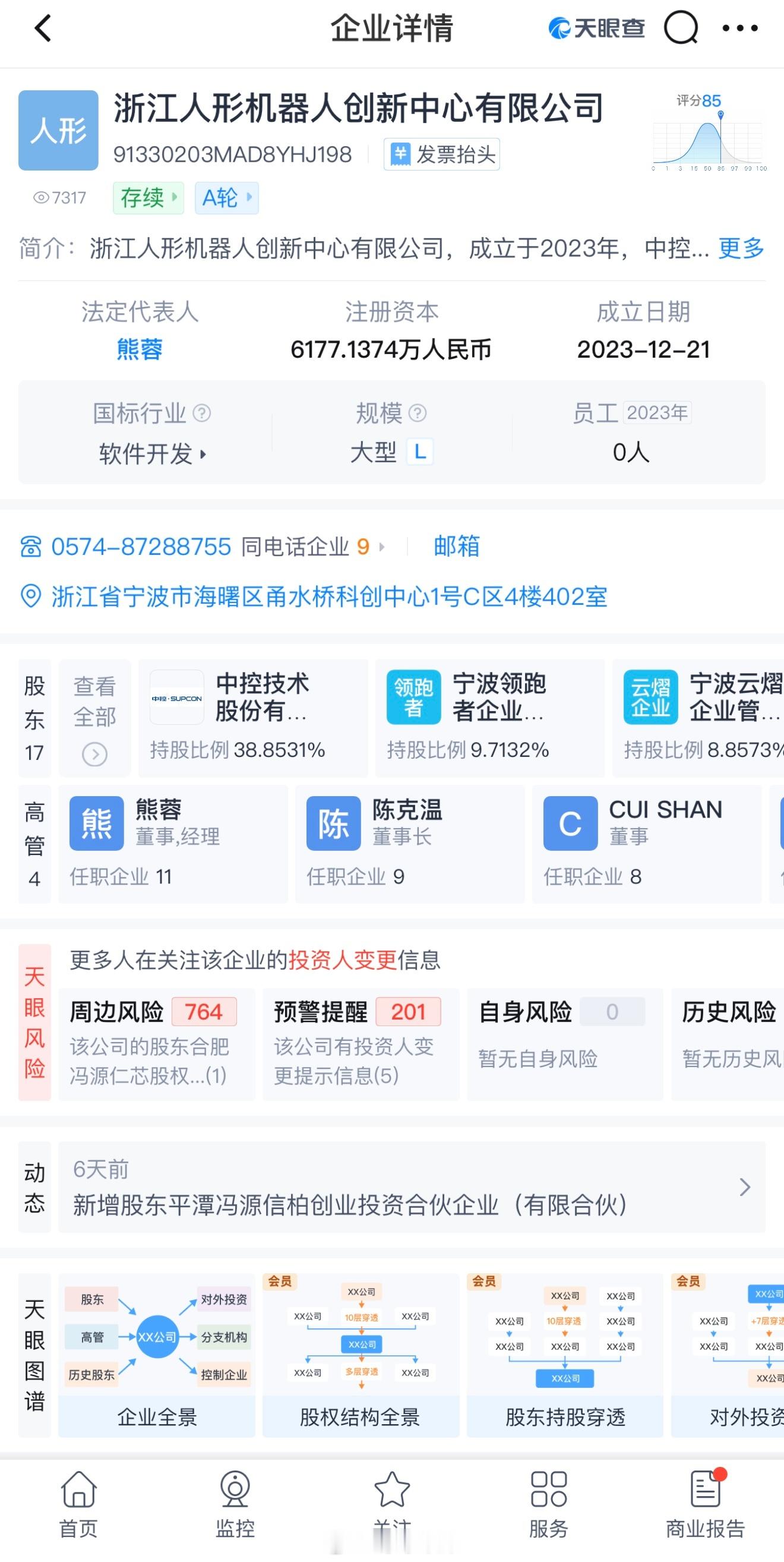Tap the back arrow icon

[x=43, y=29]
